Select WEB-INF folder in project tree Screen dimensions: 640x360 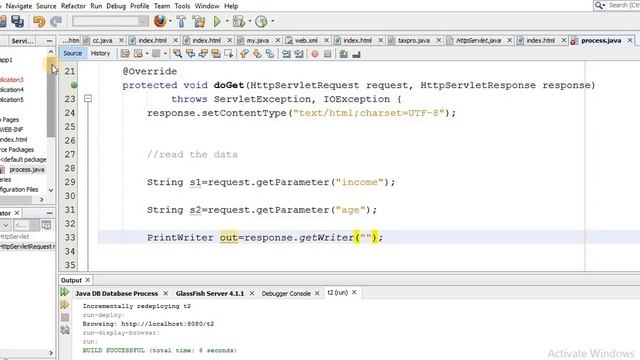click(x=11, y=129)
